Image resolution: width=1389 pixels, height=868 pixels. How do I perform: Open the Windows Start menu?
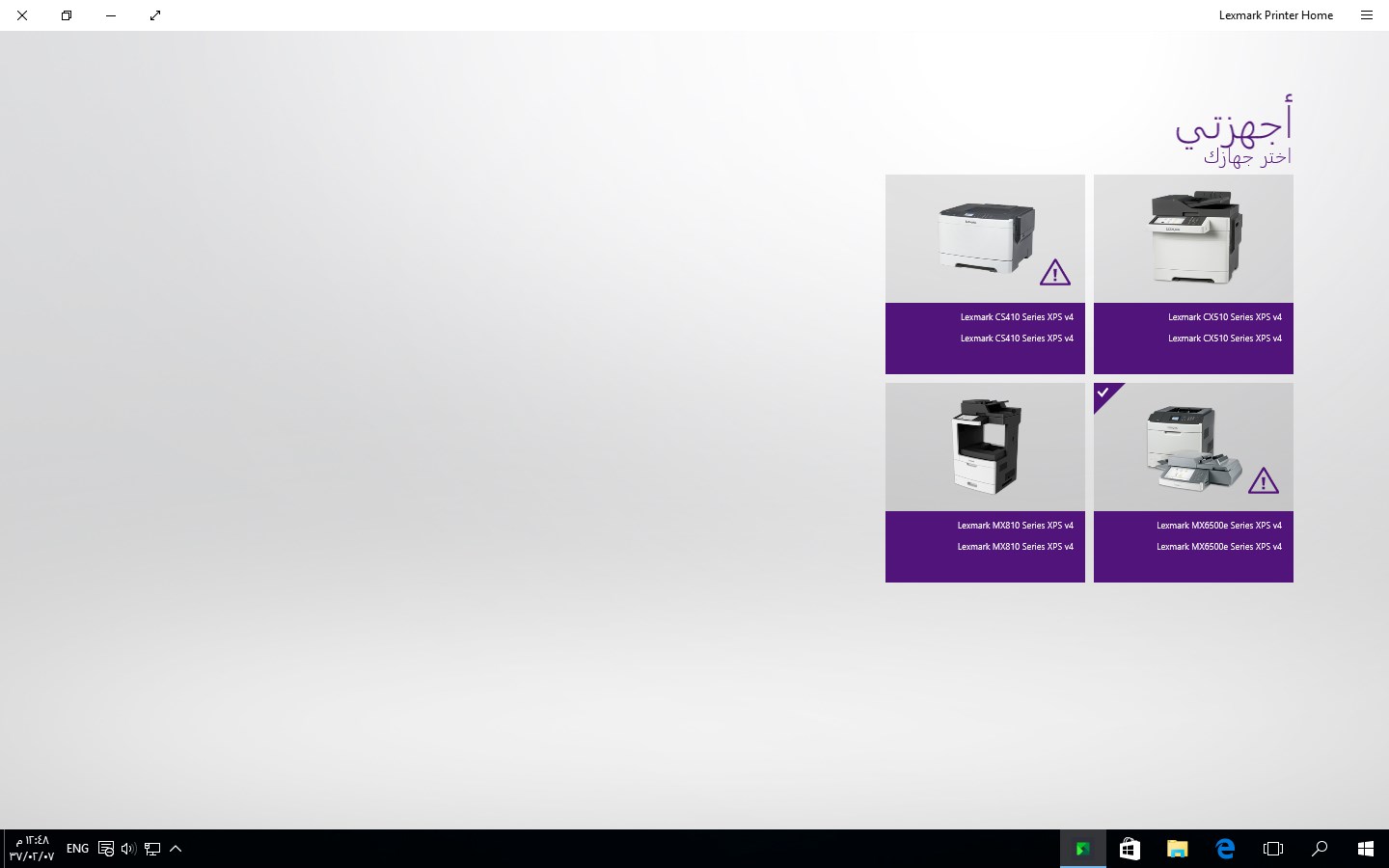[x=1366, y=849]
